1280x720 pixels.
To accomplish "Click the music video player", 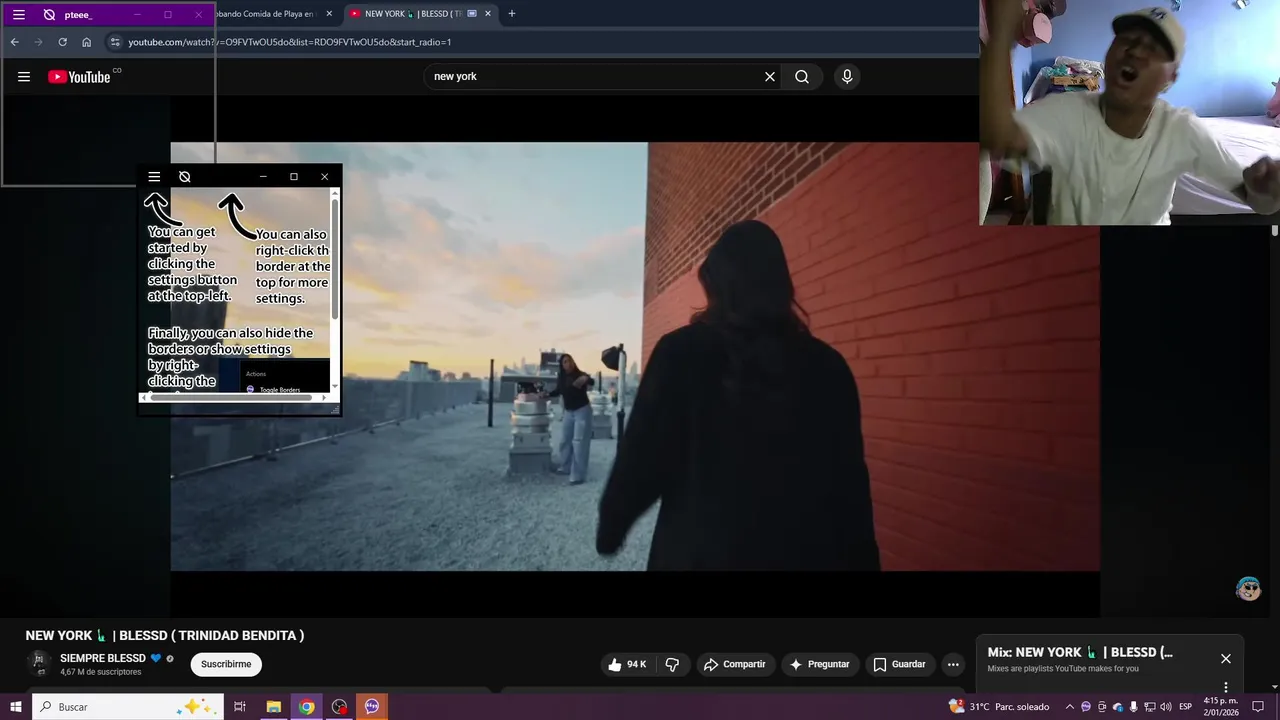I will point(635,357).
